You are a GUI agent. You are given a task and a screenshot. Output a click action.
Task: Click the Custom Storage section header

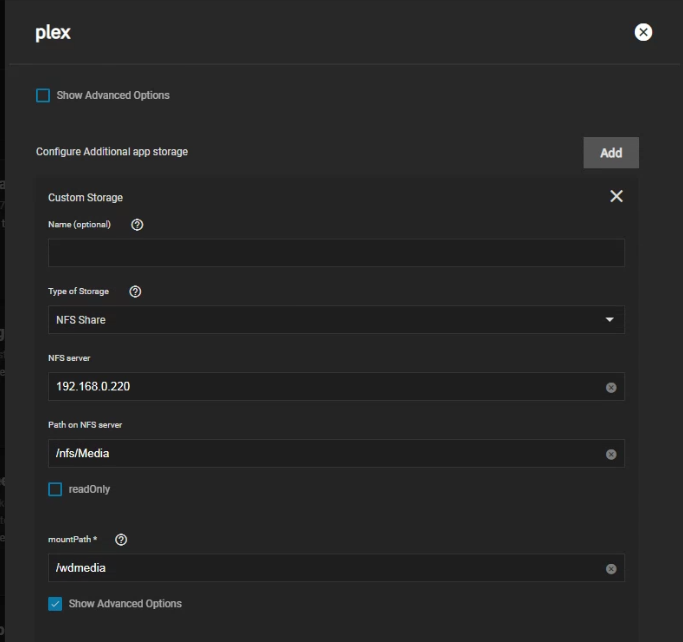click(x=86, y=198)
